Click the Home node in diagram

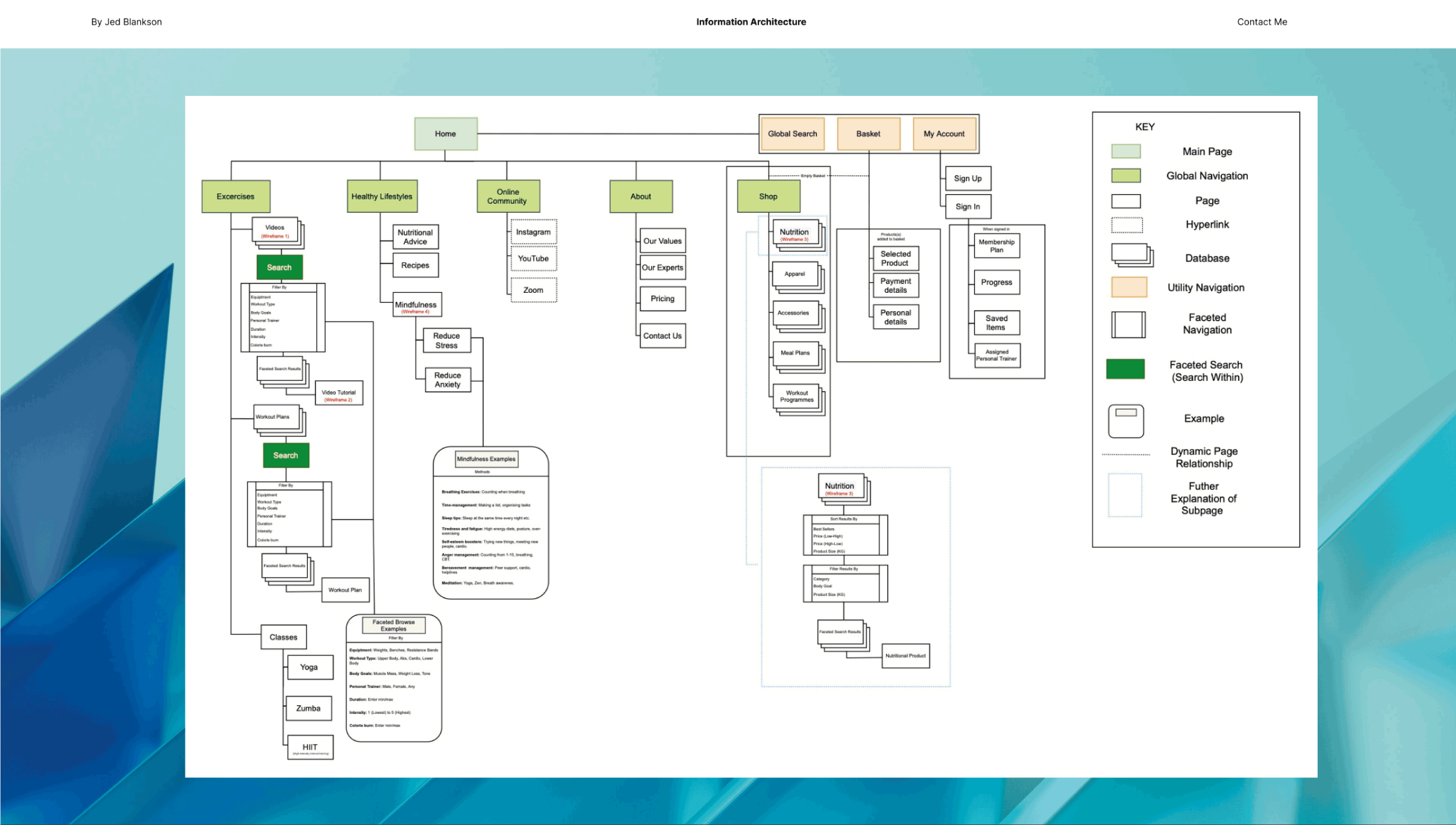(x=445, y=134)
